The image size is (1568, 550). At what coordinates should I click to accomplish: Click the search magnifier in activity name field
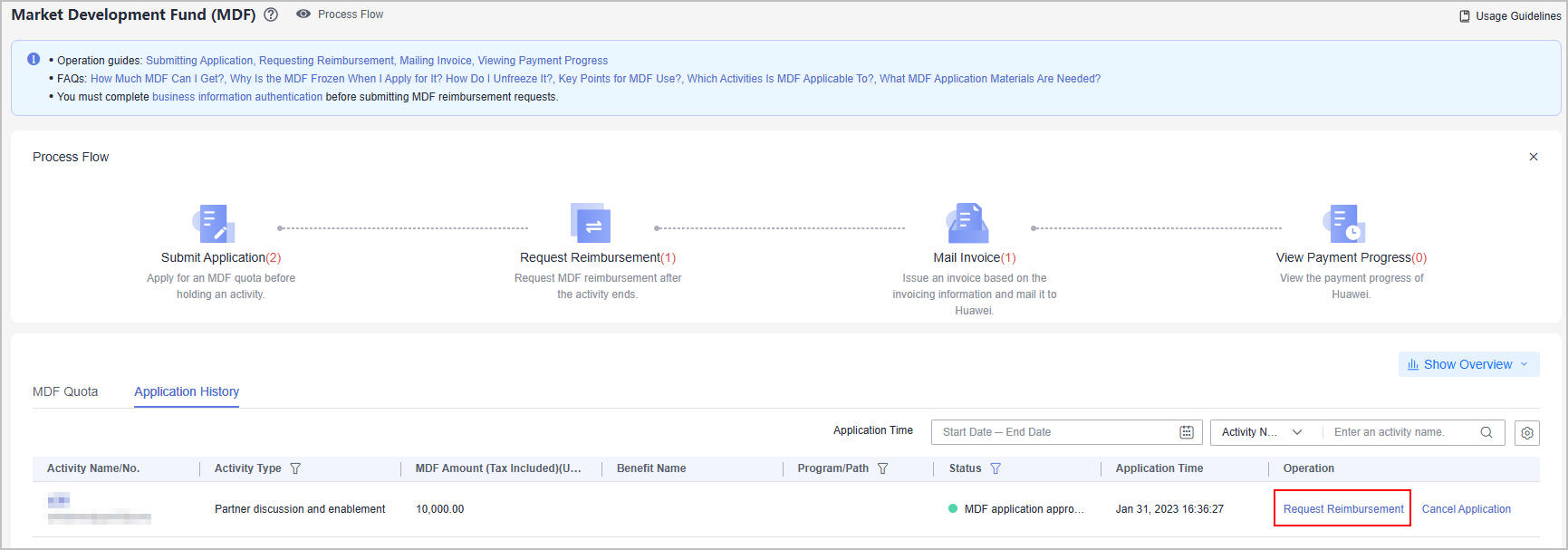(x=1486, y=432)
